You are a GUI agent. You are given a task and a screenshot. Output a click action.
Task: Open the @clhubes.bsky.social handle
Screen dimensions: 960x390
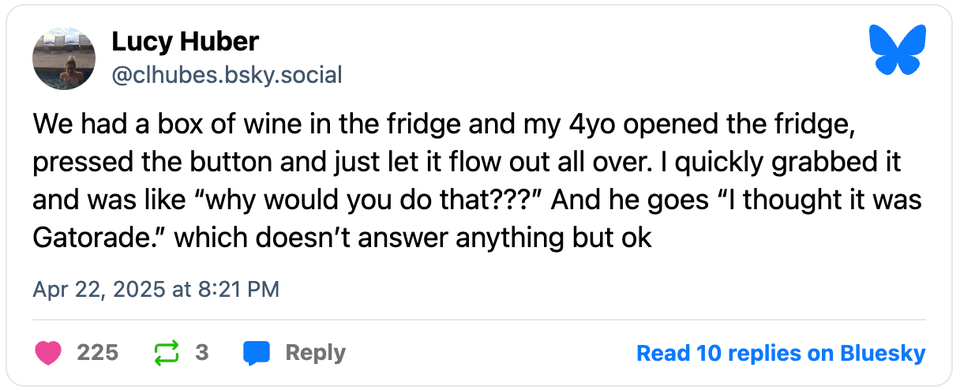point(226,75)
